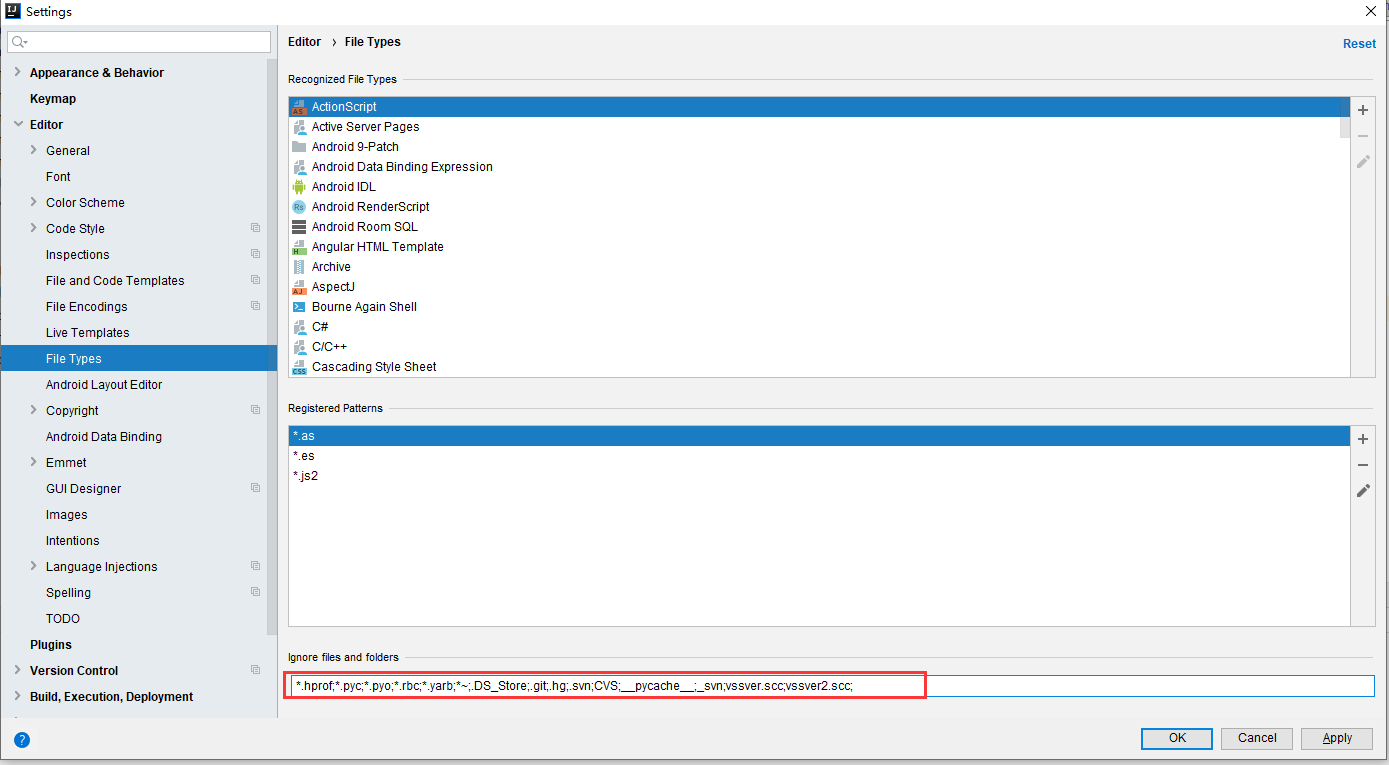Select the *.es registered pattern
Screen dimensions: 1389x765
(819, 456)
